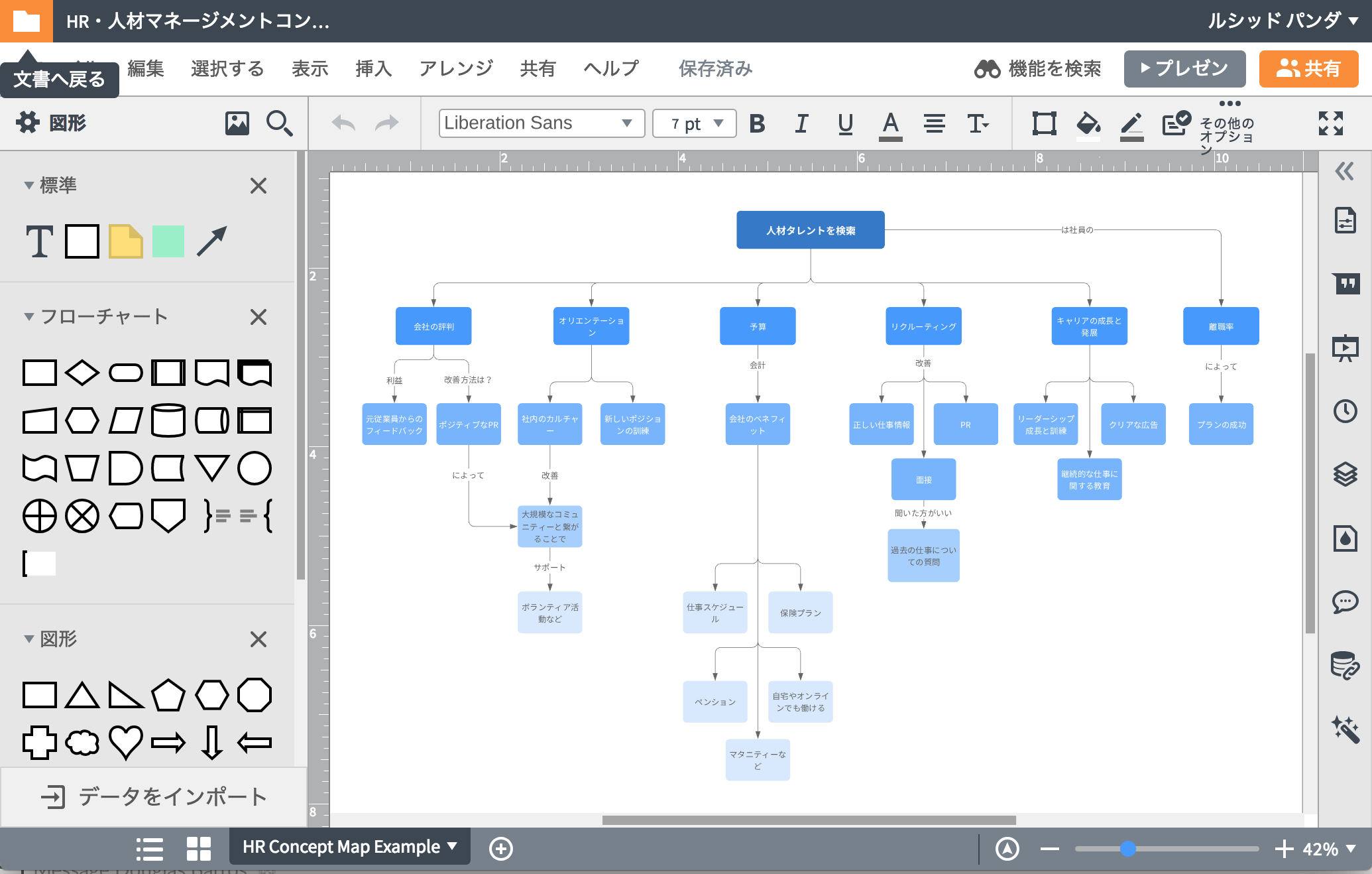Toggle bold formatting
This screenshot has width=1372, height=874.
(757, 123)
